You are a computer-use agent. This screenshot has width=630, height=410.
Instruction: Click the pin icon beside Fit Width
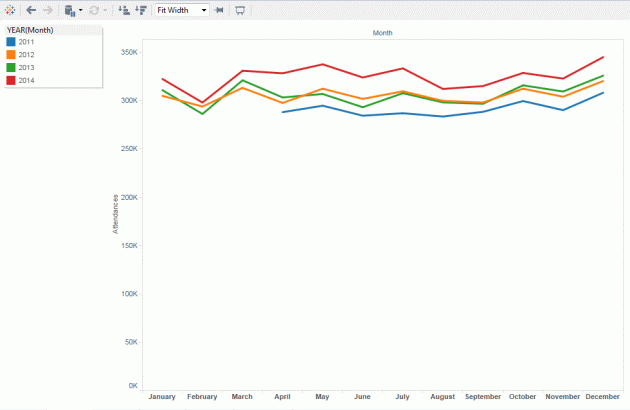pos(219,10)
